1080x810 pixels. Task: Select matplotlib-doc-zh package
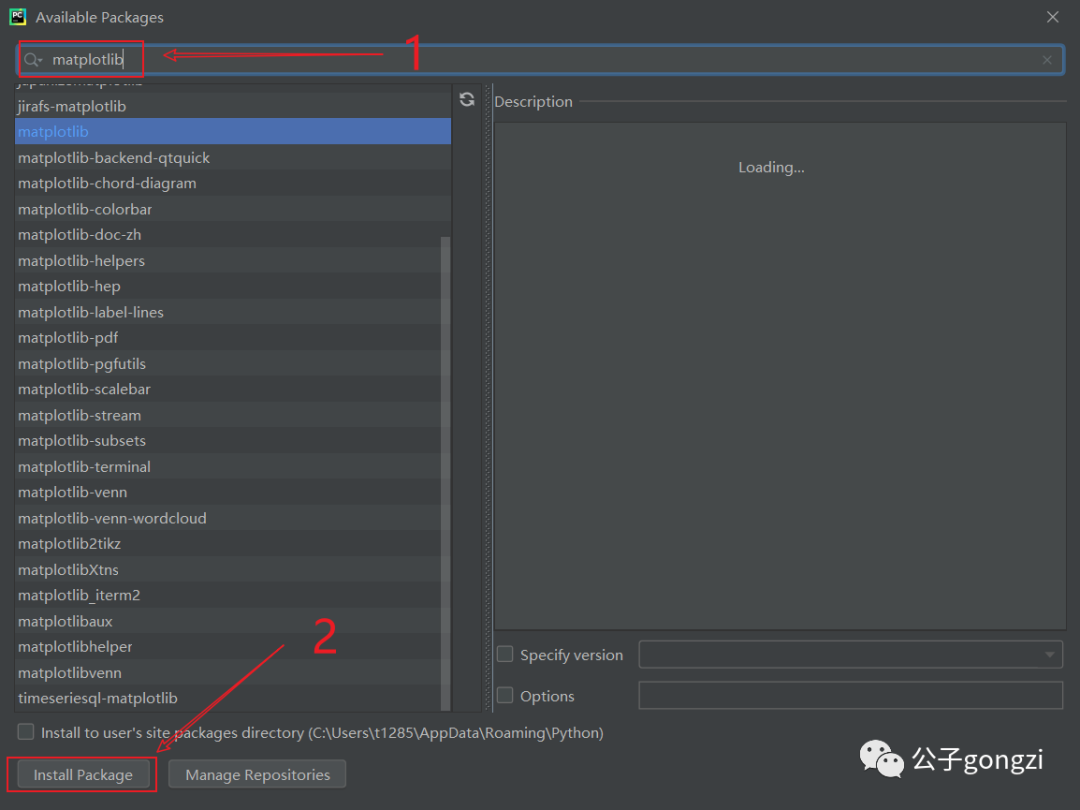[x=233, y=235]
